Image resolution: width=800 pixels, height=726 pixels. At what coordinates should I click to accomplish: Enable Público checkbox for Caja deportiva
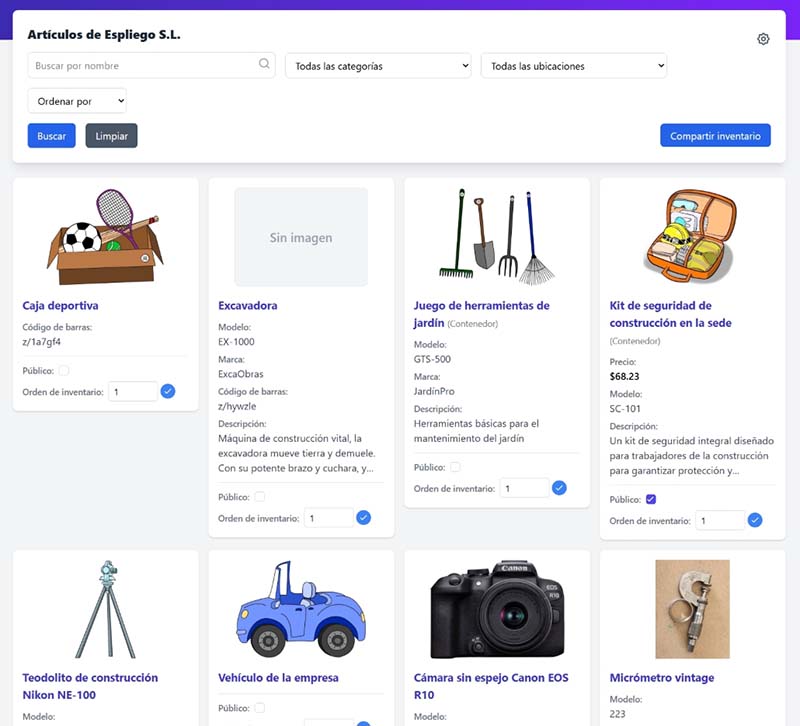pos(62,370)
